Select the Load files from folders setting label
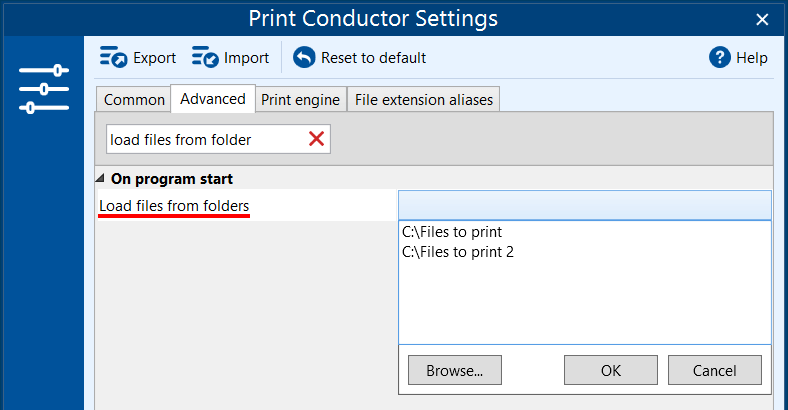Image resolution: width=788 pixels, height=410 pixels. tap(174, 206)
